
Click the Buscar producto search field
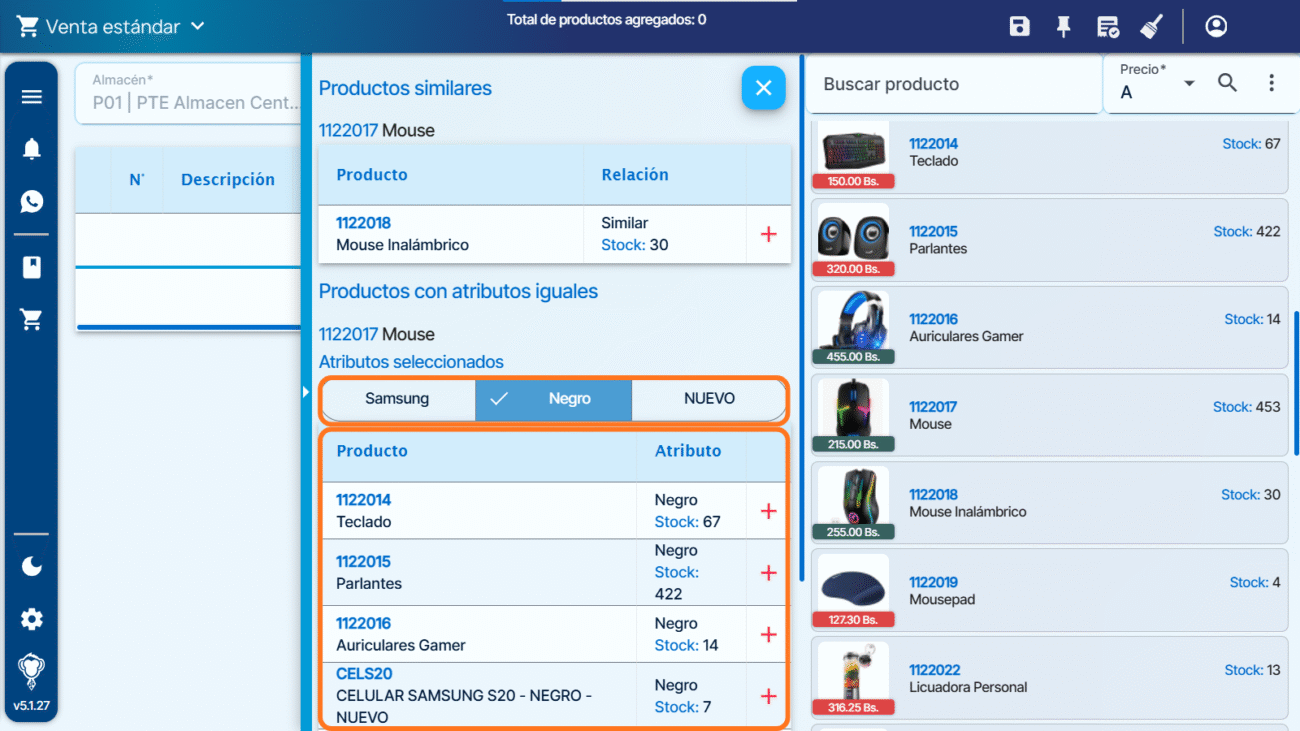pyautogui.click(x=953, y=85)
